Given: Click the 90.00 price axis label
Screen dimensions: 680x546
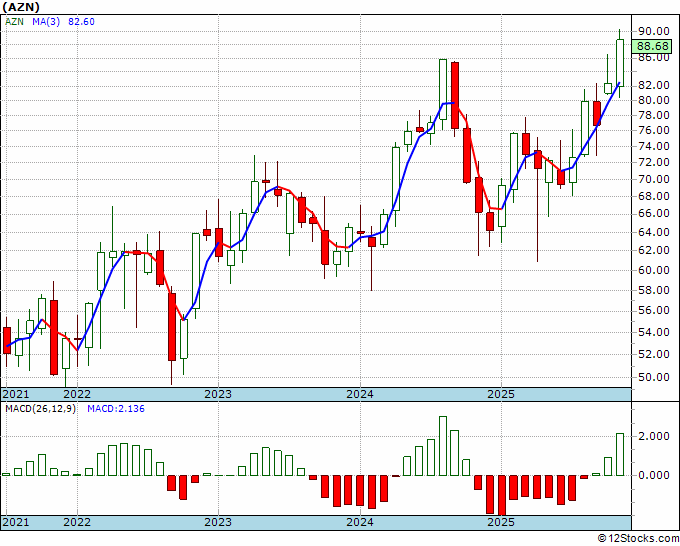Looking at the screenshot, I should (653, 31).
